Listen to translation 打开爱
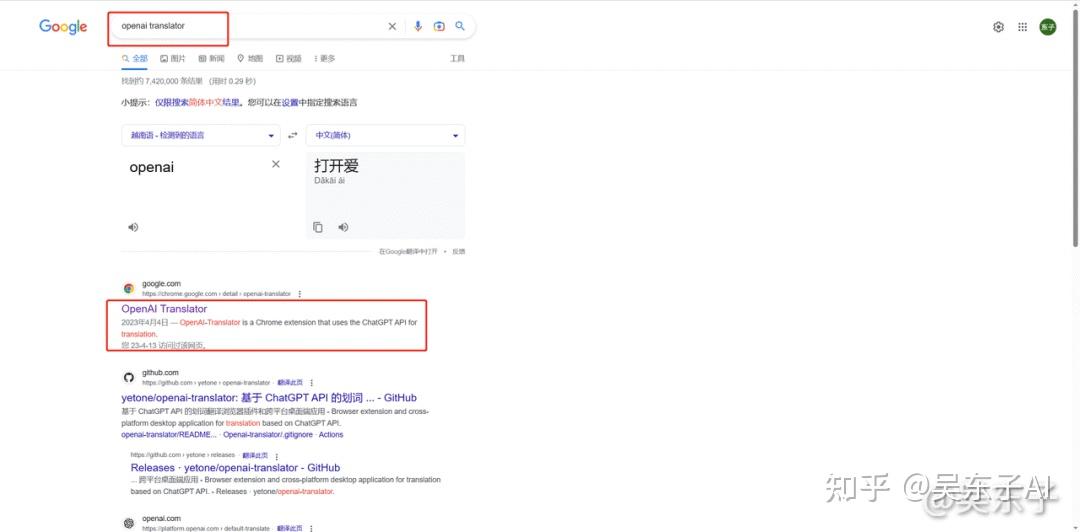This screenshot has height=532, width=1080. (343, 227)
